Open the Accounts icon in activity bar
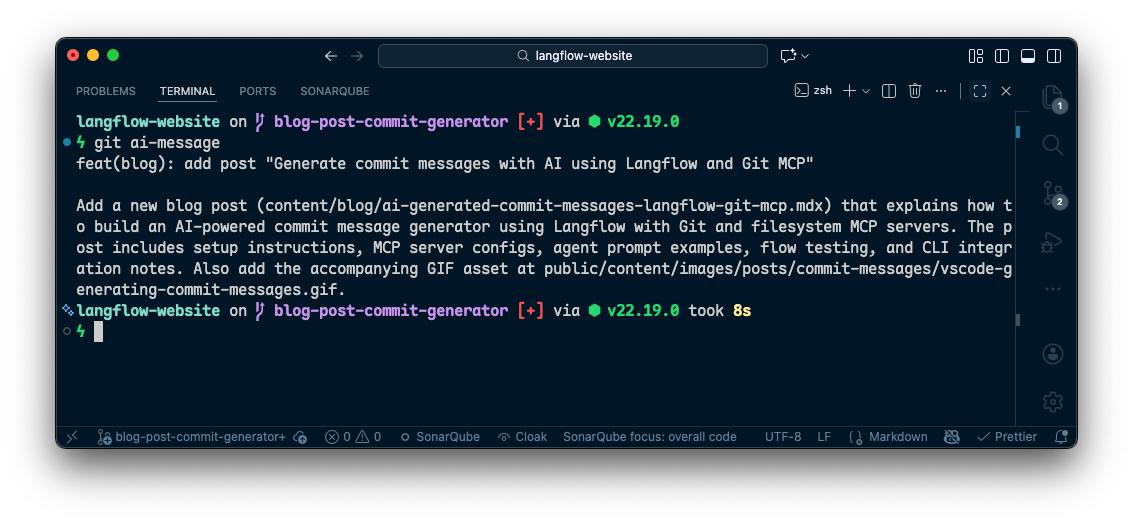Viewport: 1133px width, 522px height. pyautogui.click(x=1052, y=354)
